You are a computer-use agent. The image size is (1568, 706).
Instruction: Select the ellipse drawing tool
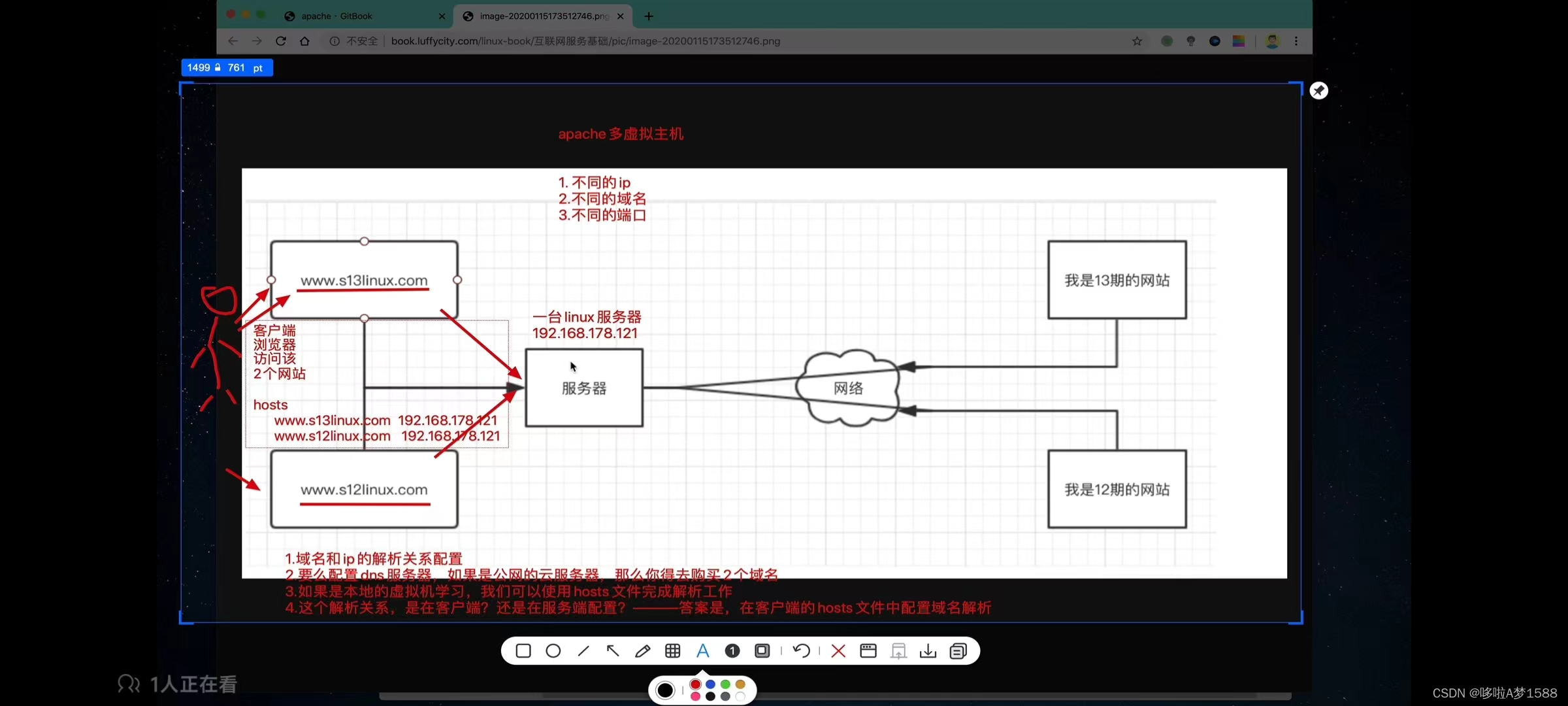pos(553,651)
